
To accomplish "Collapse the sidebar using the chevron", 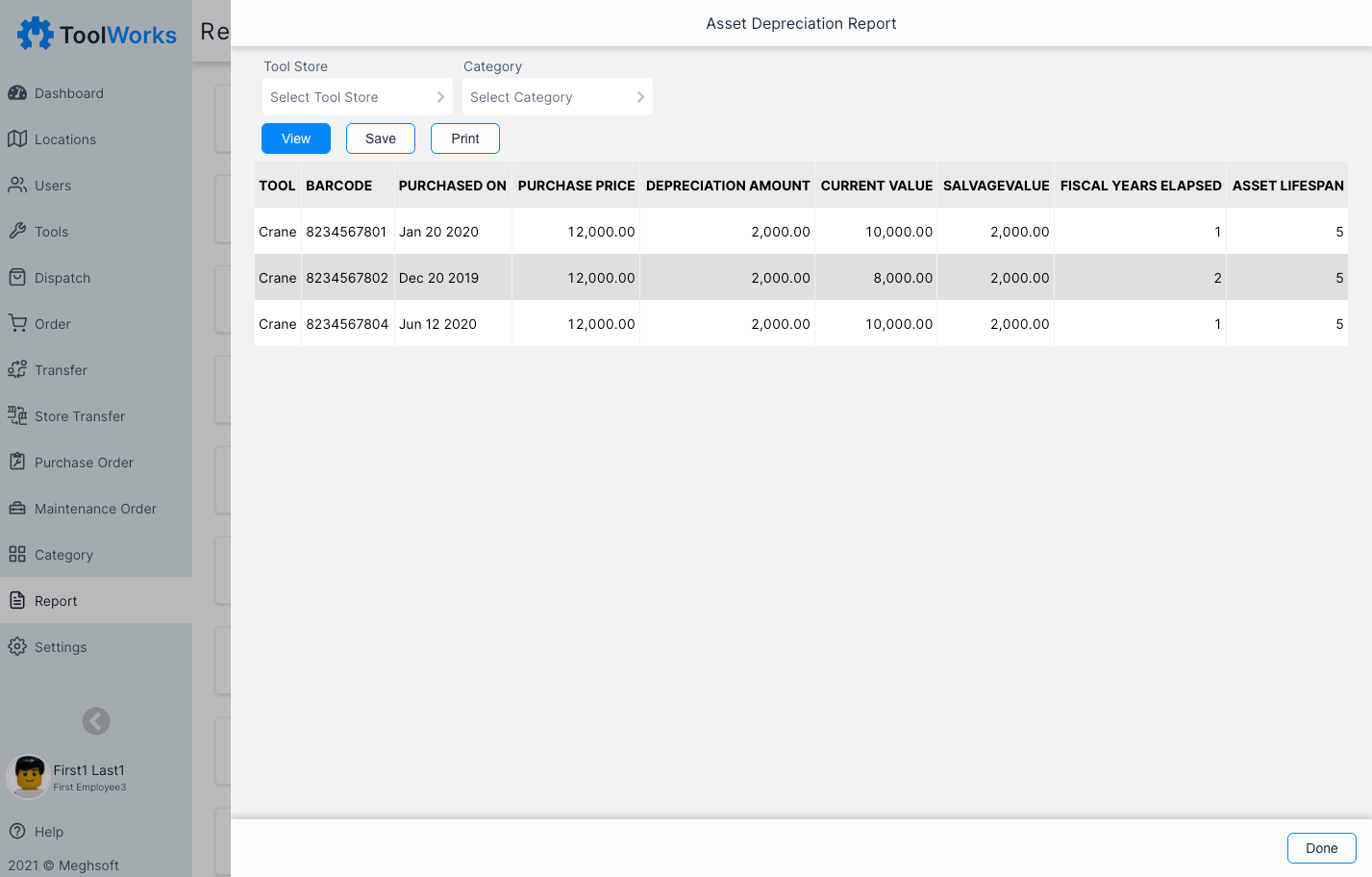I will 95,721.
